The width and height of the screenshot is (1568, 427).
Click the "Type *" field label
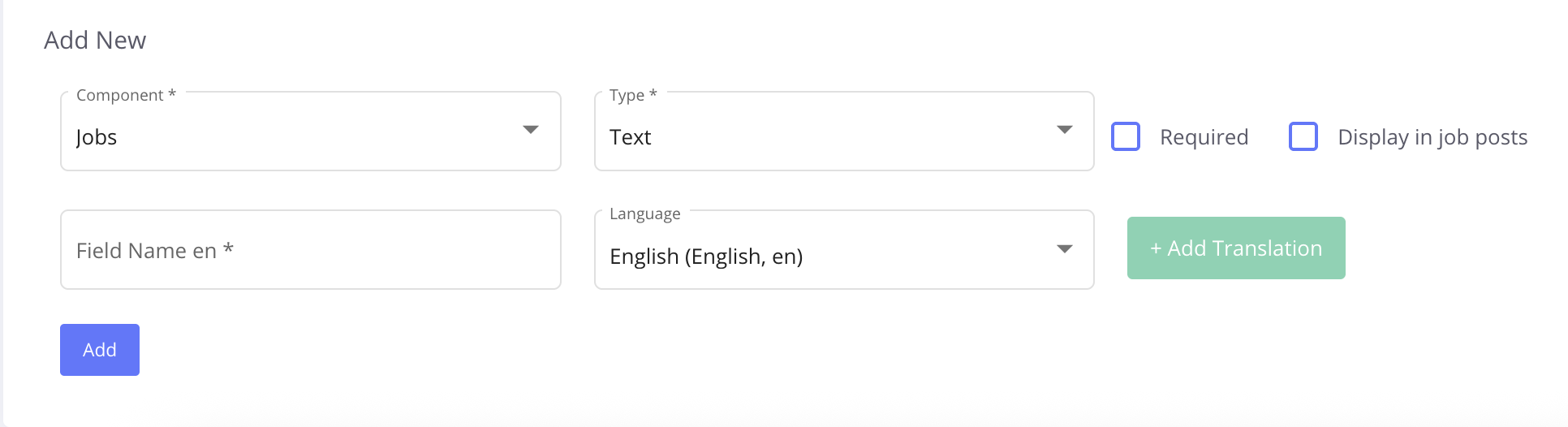633,95
